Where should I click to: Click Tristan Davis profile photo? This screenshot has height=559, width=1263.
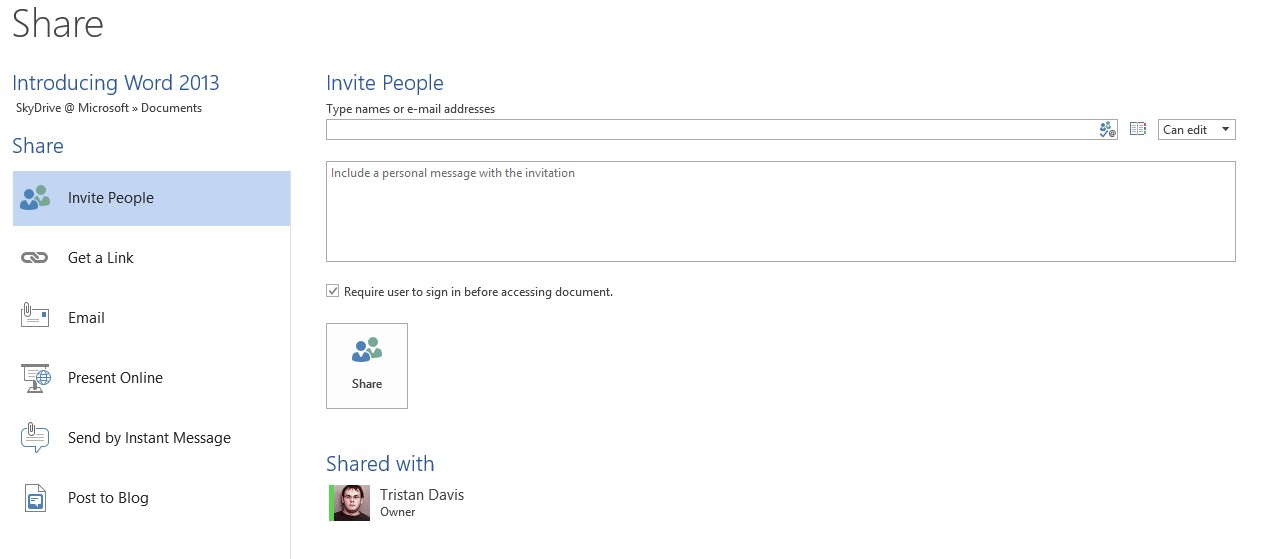click(352, 503)
